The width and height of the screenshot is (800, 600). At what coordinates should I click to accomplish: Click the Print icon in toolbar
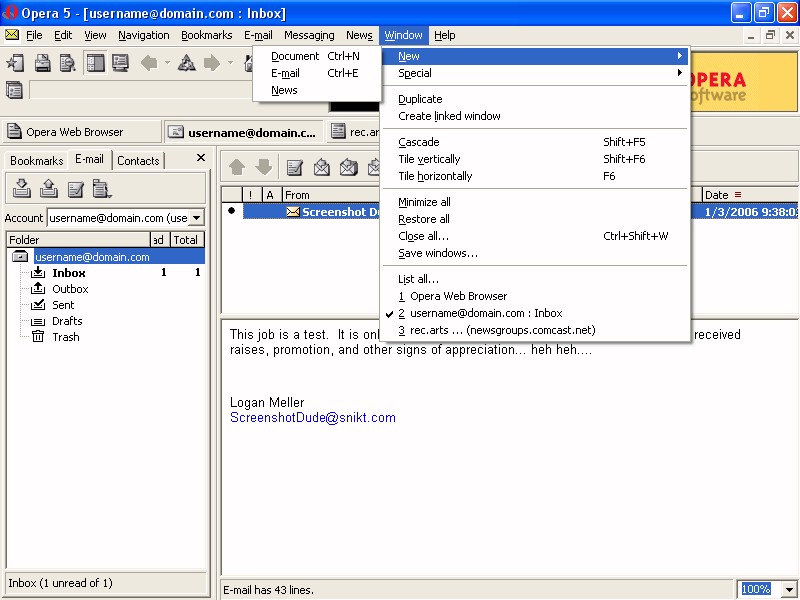(42, 63)
